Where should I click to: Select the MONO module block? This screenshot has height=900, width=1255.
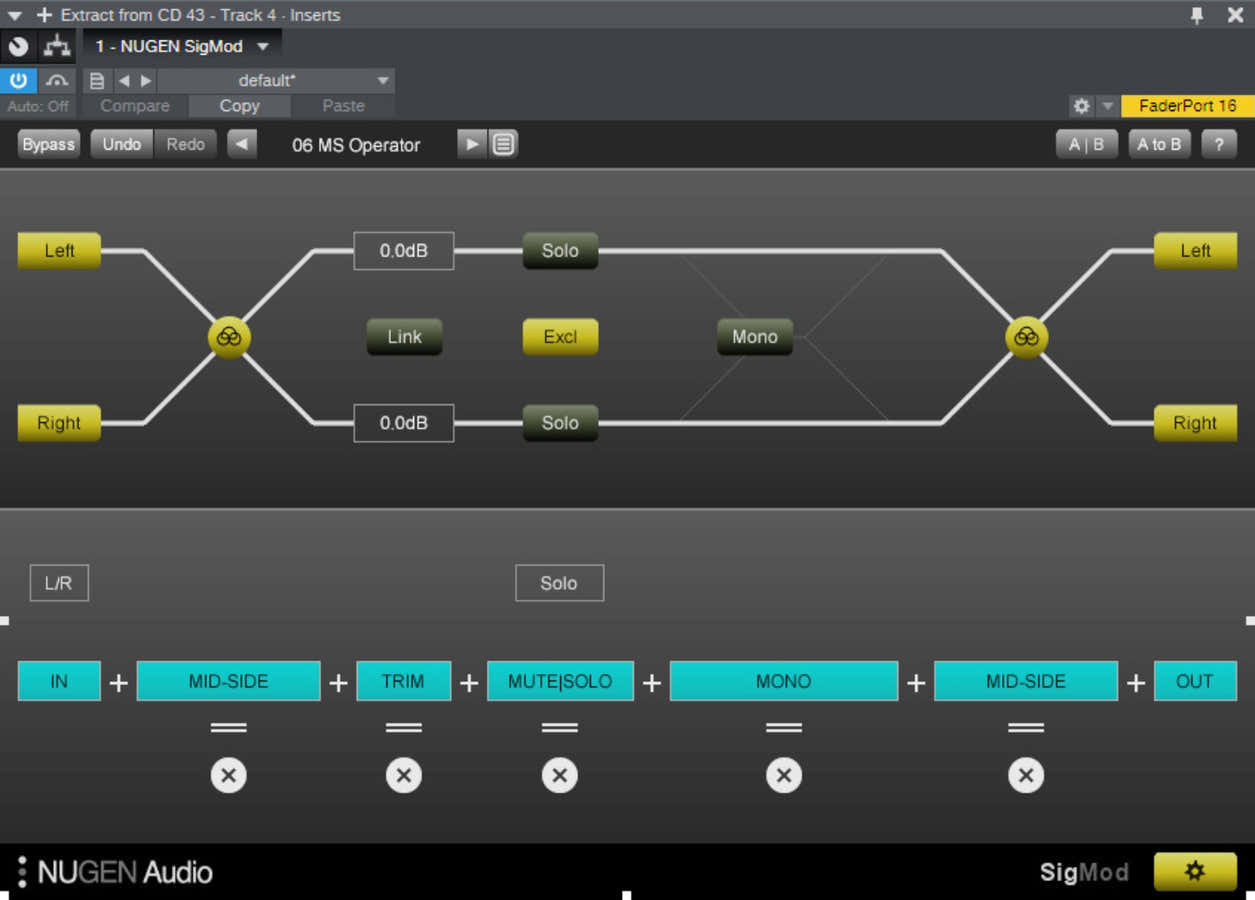pyautogui.click(x=784, y=681)
